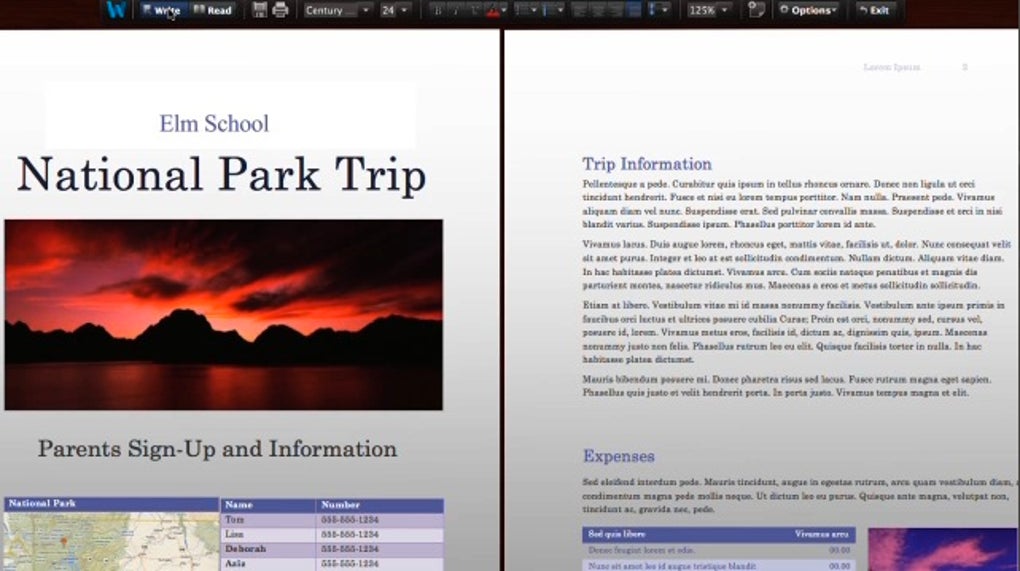Click the map thumbnail image
This screenshot has height=571, width=1020.
pyautogui.click(x=111, y=541)
